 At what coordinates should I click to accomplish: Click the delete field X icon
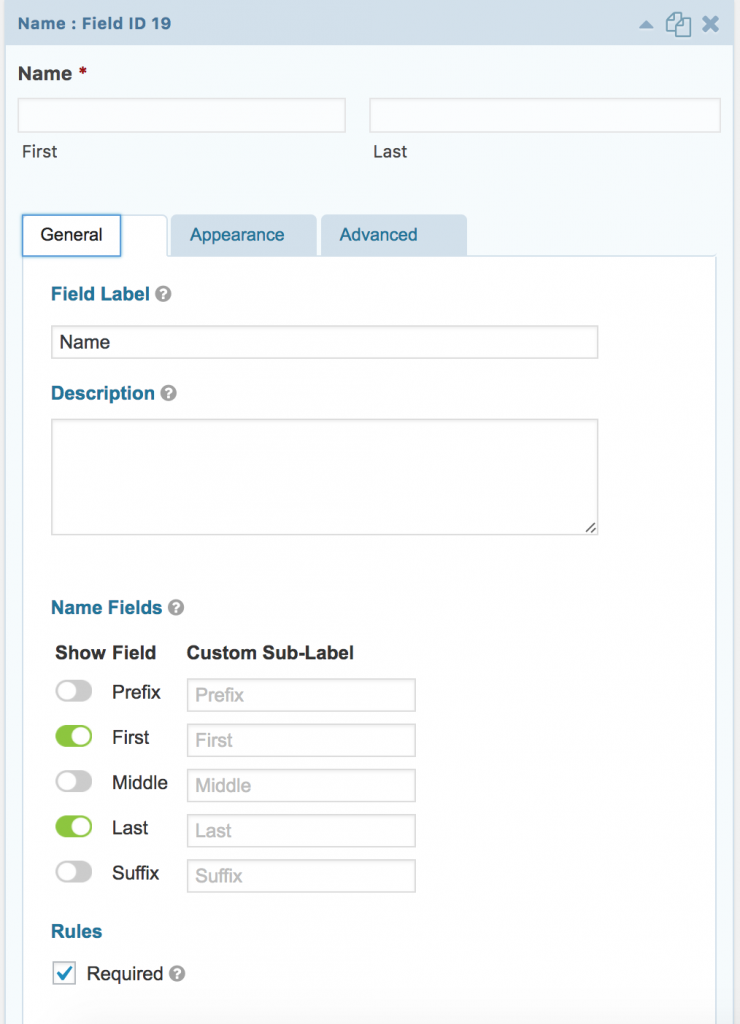(710, 24)
